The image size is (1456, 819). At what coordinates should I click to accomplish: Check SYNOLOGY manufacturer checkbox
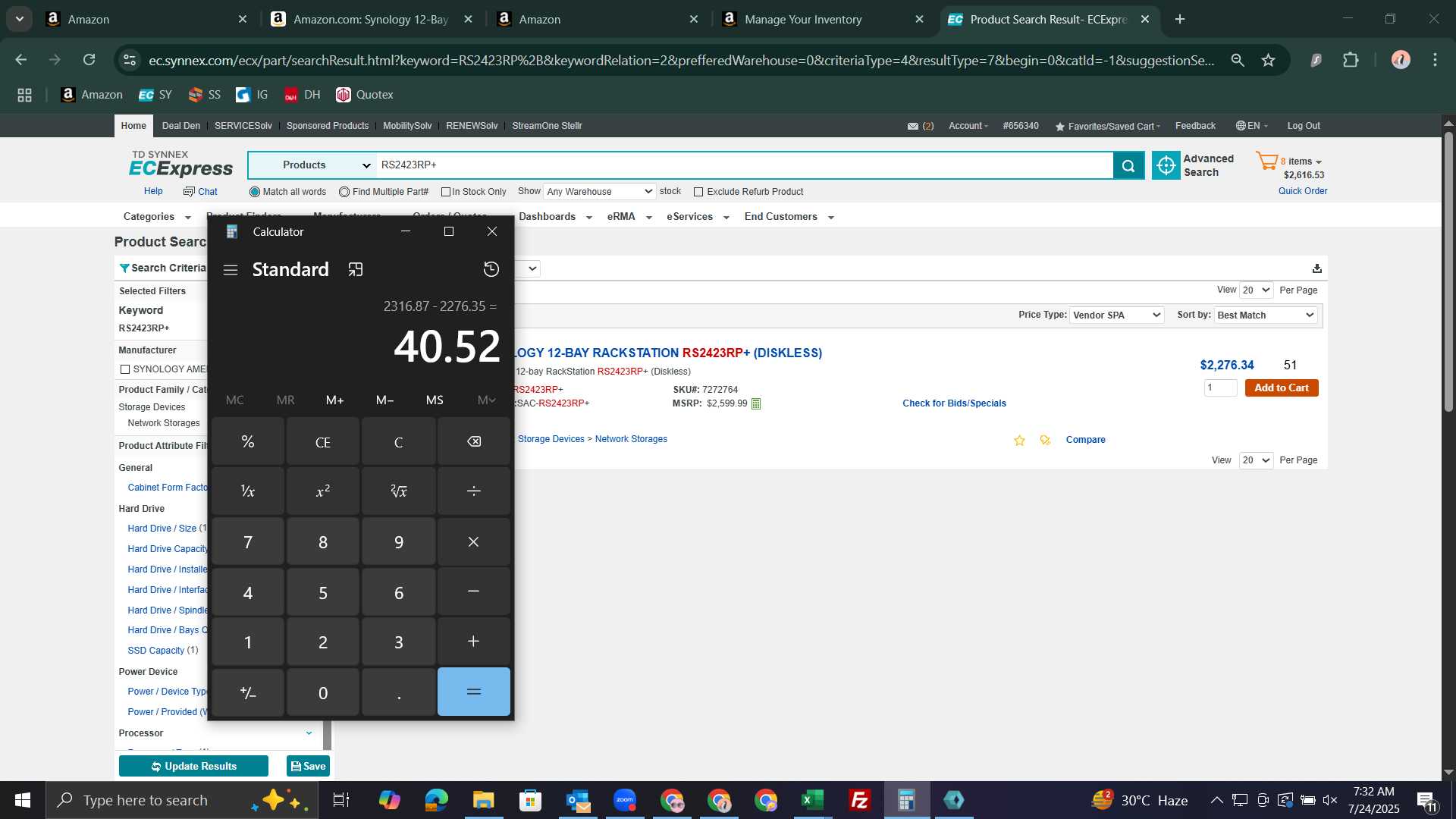125,369
